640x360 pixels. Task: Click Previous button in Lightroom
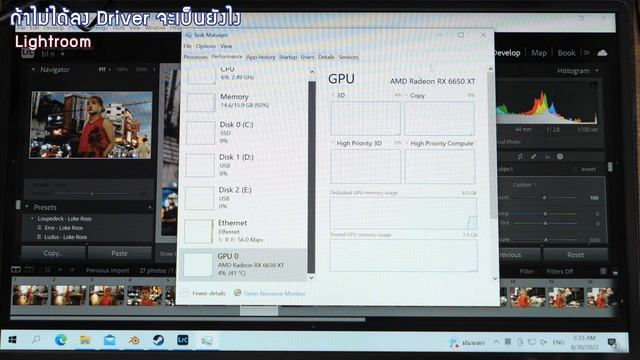click(x=519, y=255)
